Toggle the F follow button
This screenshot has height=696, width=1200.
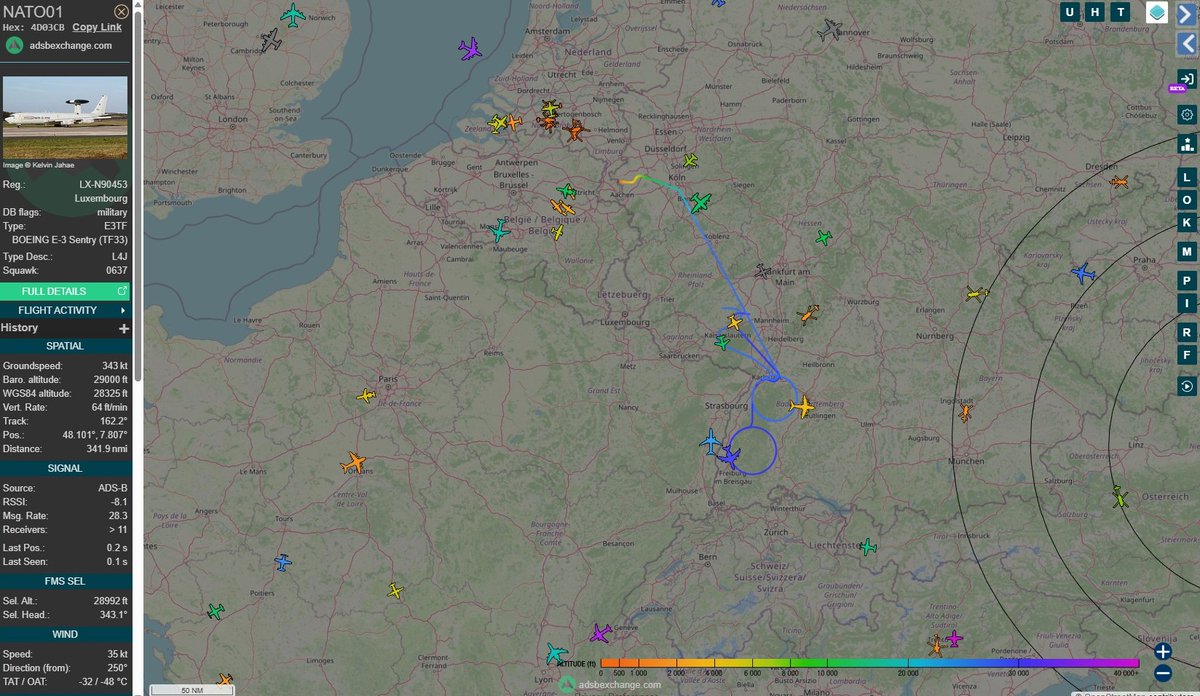(x=1187, y=355)
